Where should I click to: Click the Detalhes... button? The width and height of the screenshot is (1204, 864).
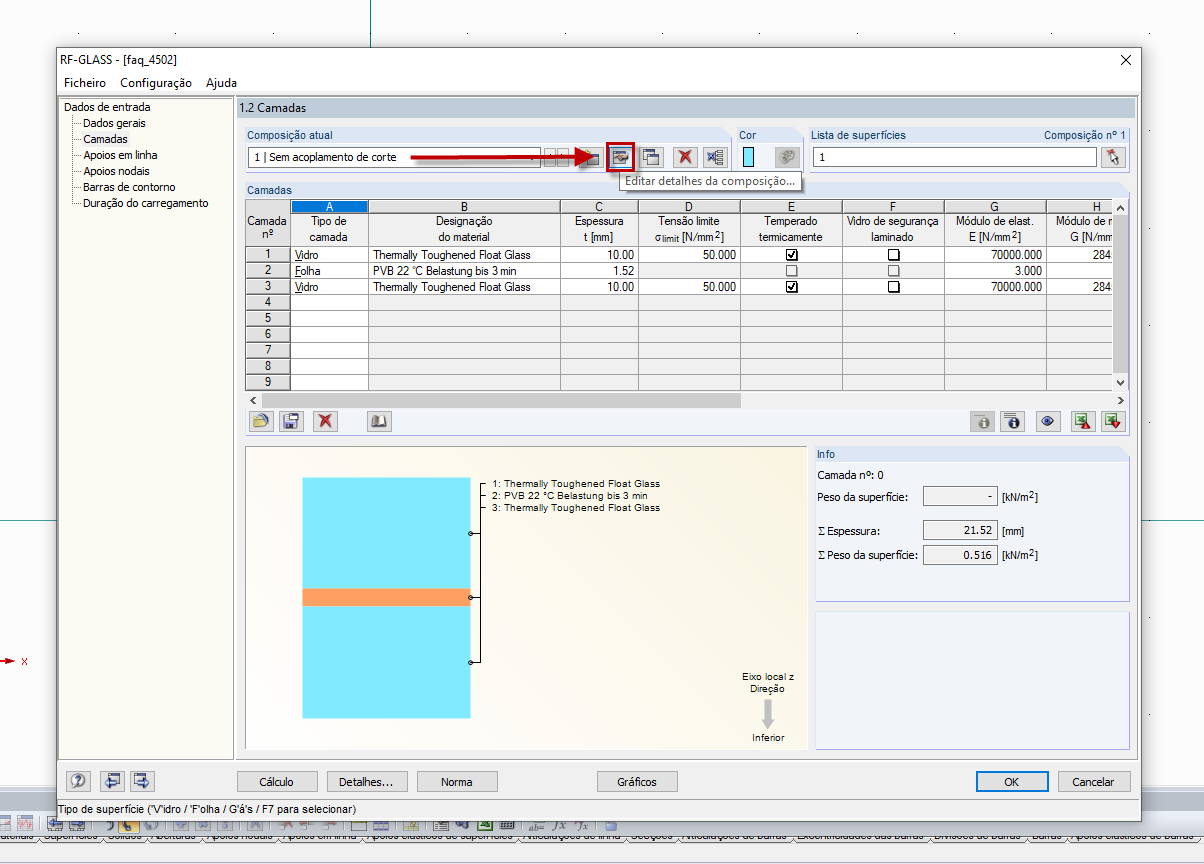366,781
